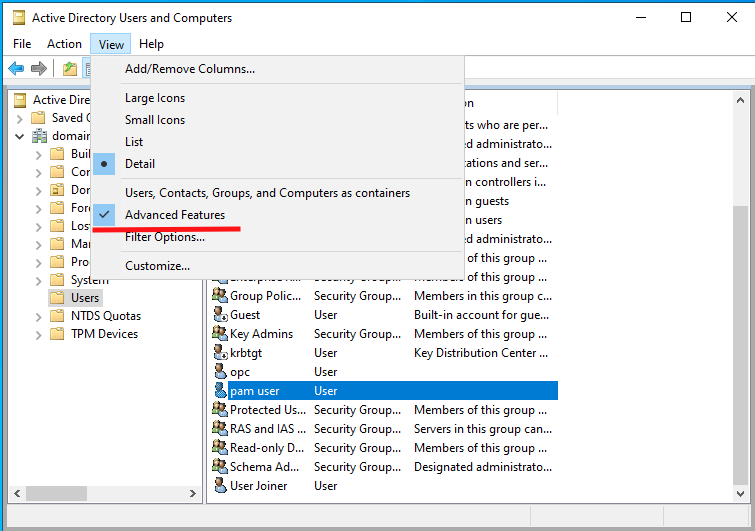The image size is (755, 531).
Task: Click the Forward arrow toolbar icon
Action: click(x=39, y=68)
